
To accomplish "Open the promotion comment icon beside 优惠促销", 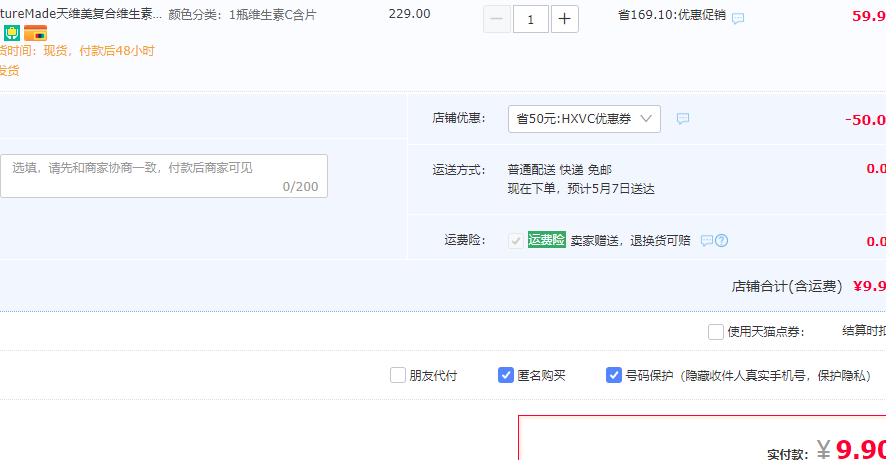I will click(738, 18).
